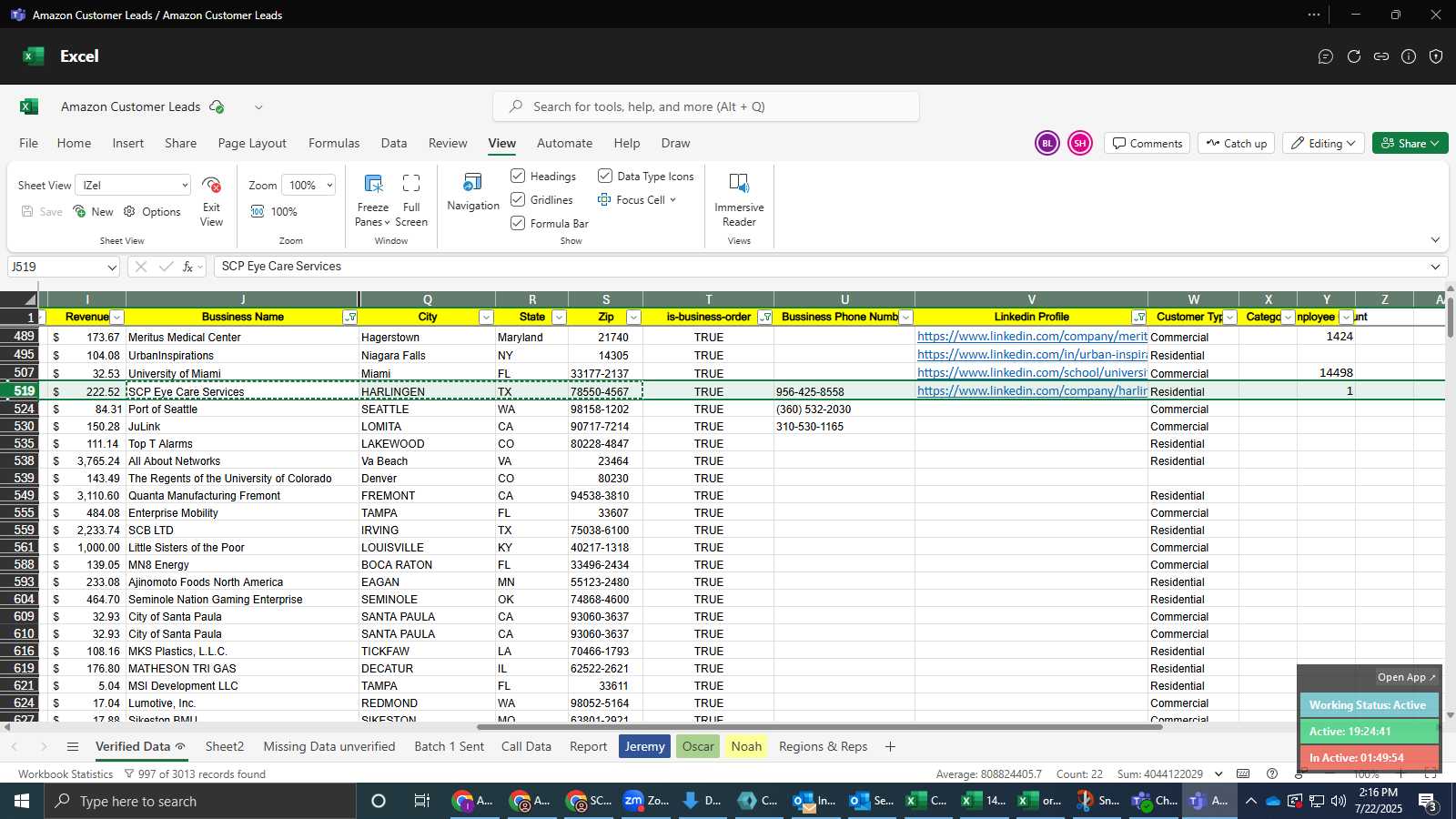1456x819 pixels.
Task: Open the Formulas ribbon tab
Action: (334, 143)
